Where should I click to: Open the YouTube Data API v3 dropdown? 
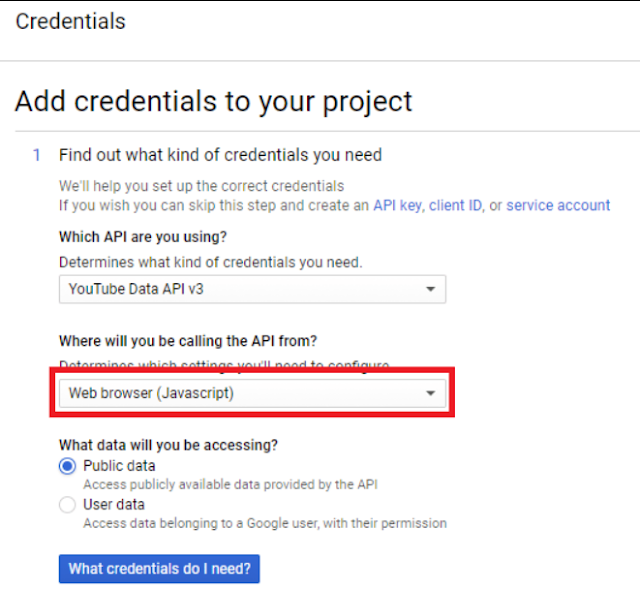click(251, 289)
